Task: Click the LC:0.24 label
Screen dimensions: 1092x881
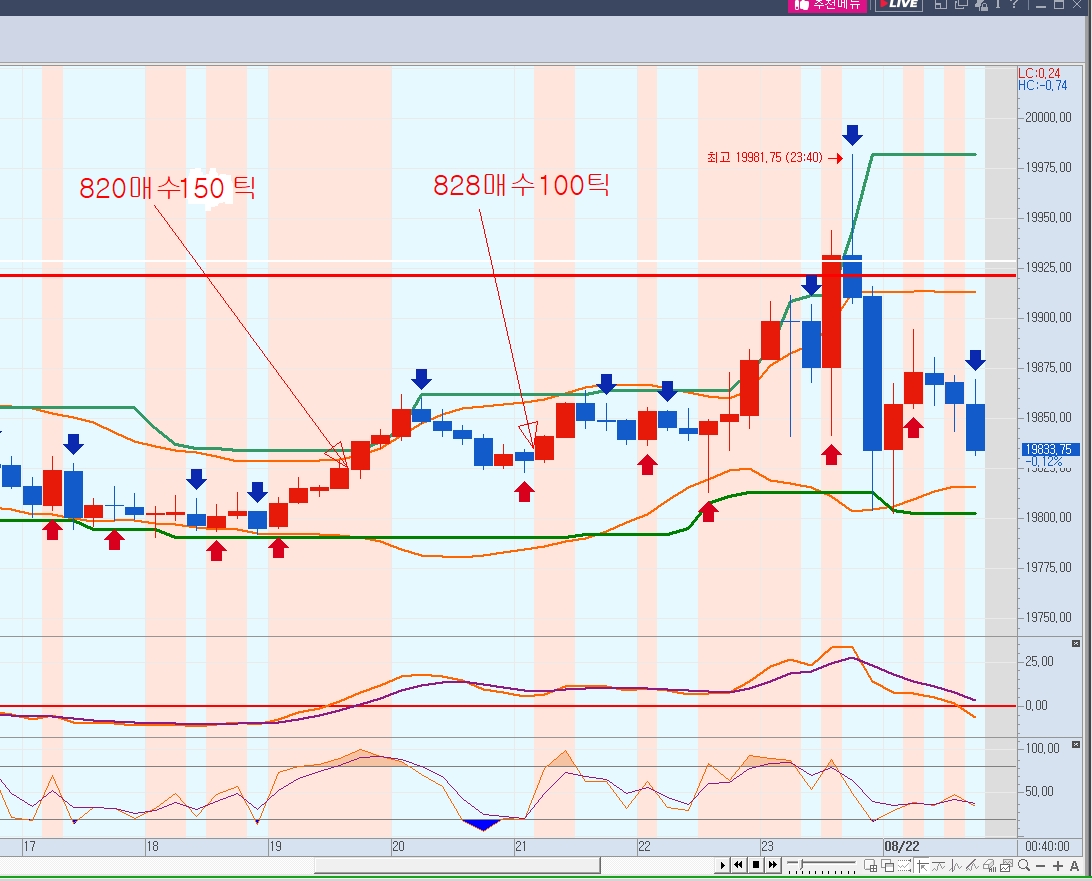Action: tap(1039, 73)
